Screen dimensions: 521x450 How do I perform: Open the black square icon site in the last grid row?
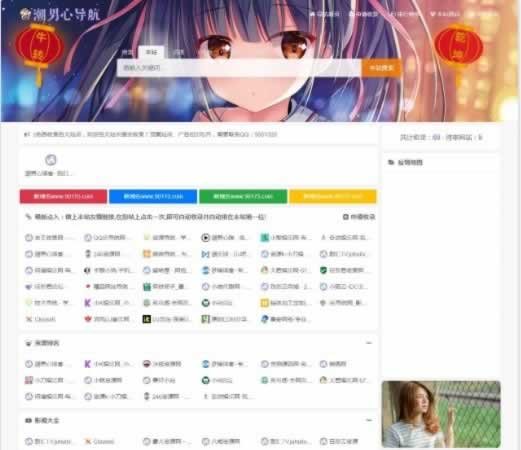(167, 319)
